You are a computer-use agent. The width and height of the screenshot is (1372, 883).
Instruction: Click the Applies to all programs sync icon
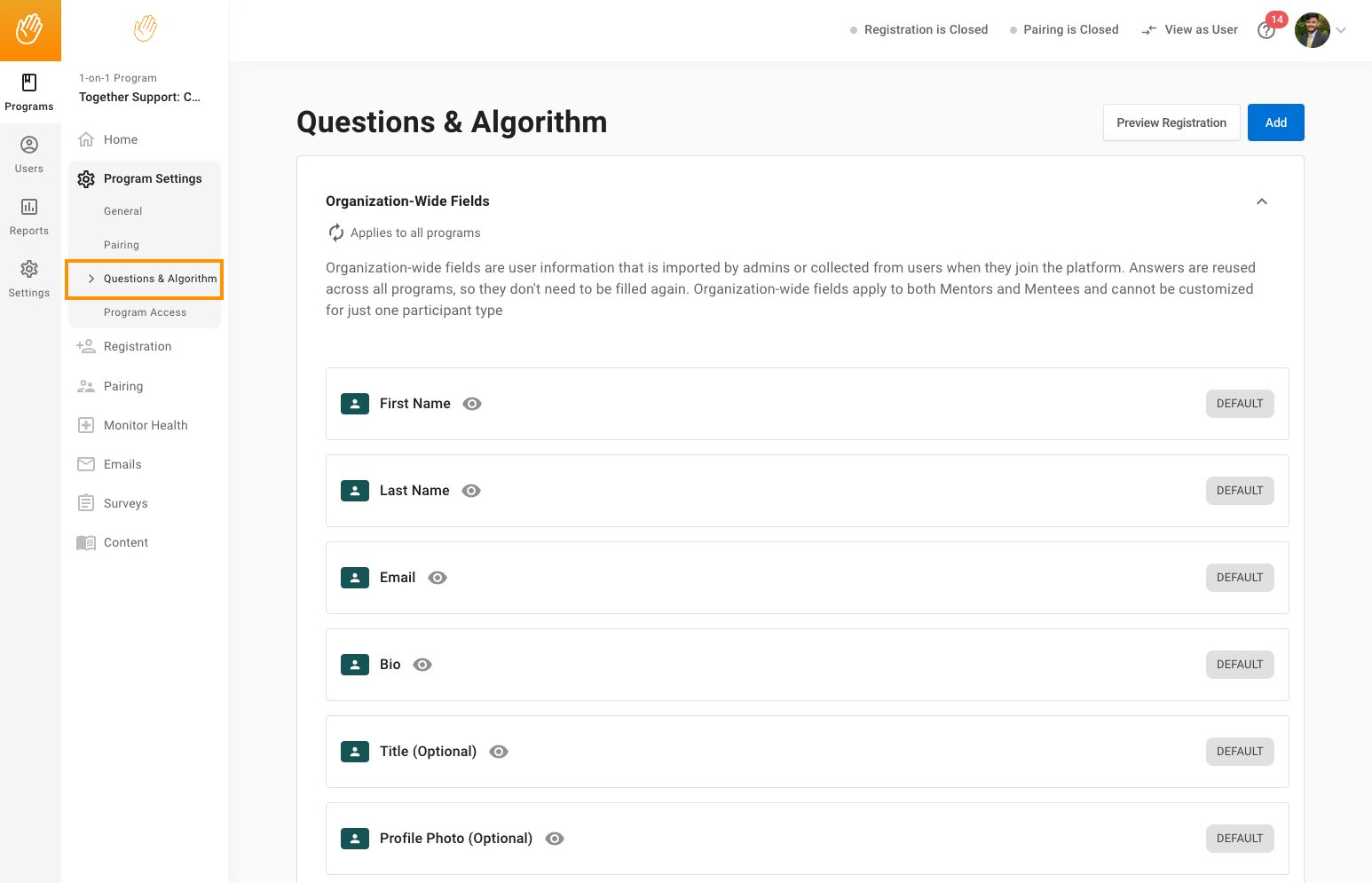[335, 233]
